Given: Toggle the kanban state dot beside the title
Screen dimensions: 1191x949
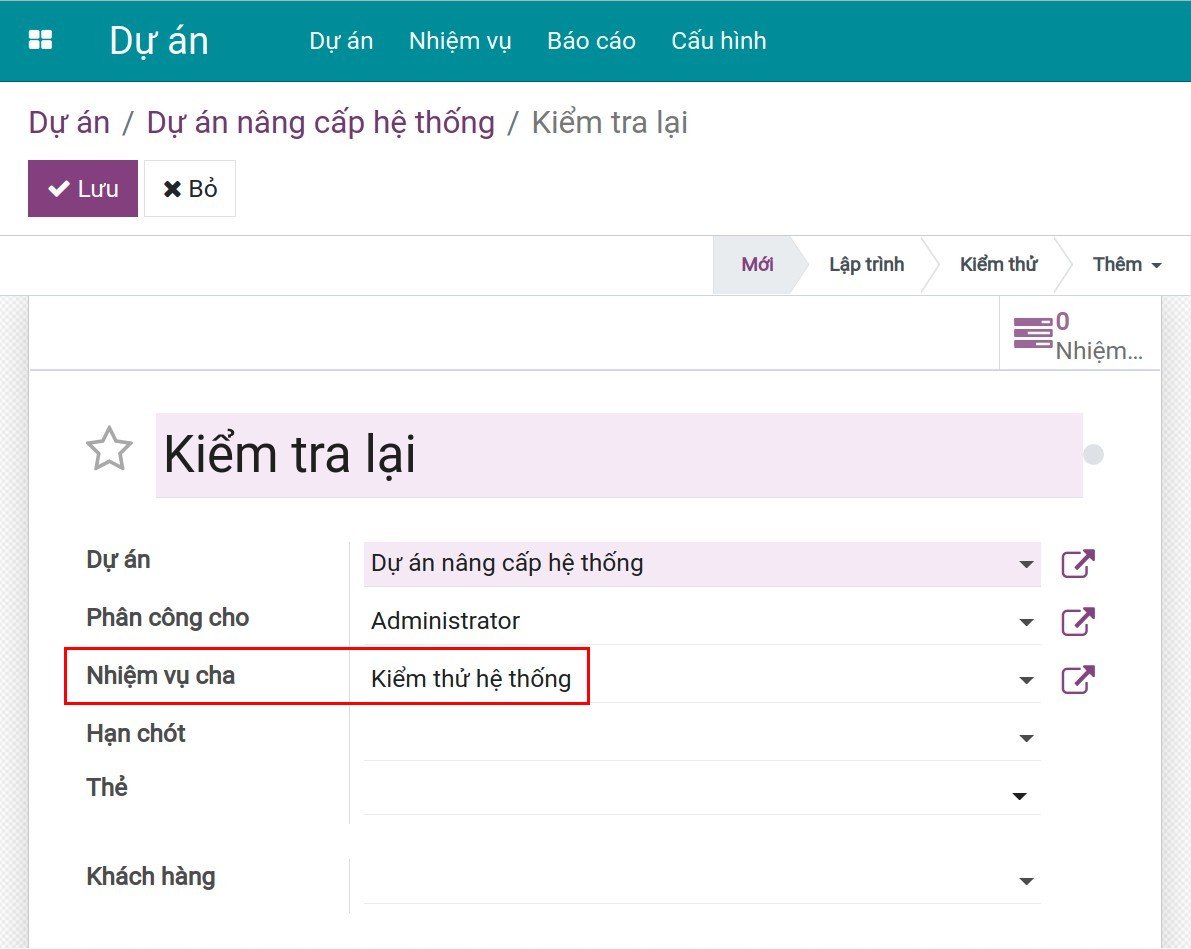Looking at the screenshot, I should 1094,453.
